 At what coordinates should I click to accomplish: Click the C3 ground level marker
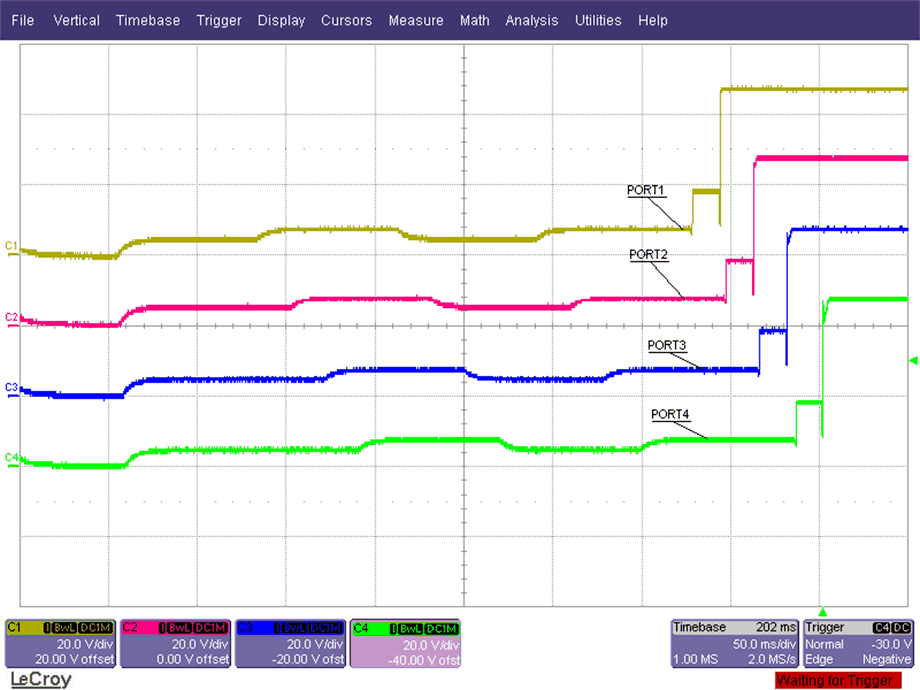(12, 386)
